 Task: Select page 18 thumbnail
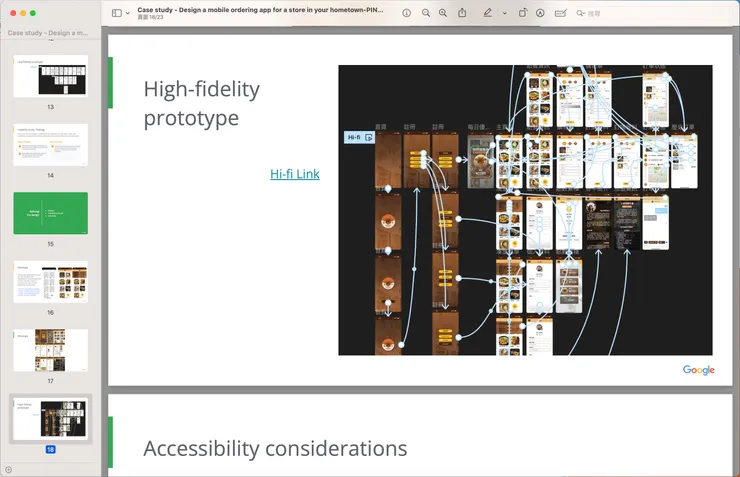coord(50,419)
